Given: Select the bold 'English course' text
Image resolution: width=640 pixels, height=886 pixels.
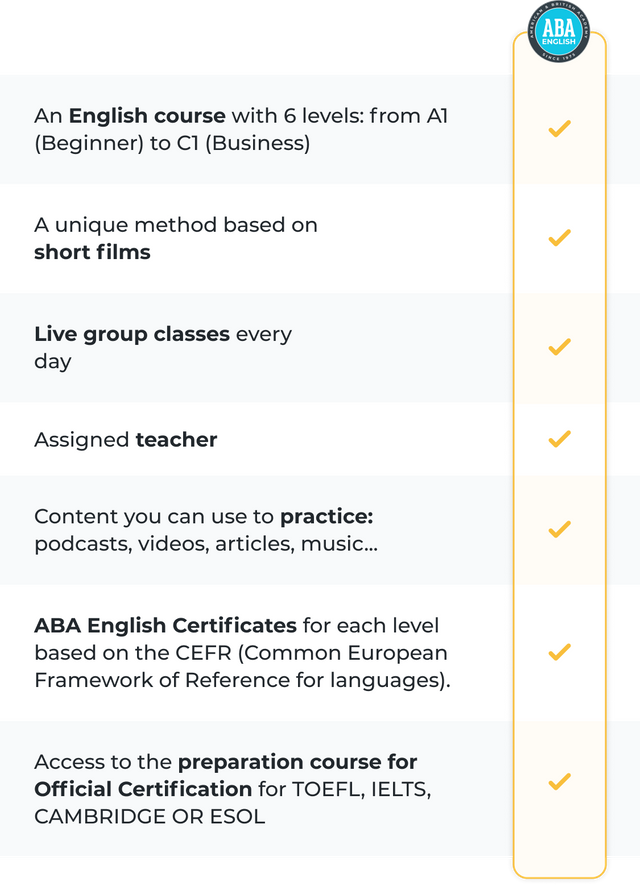Looking at the screenshot, I should [147, 116].
